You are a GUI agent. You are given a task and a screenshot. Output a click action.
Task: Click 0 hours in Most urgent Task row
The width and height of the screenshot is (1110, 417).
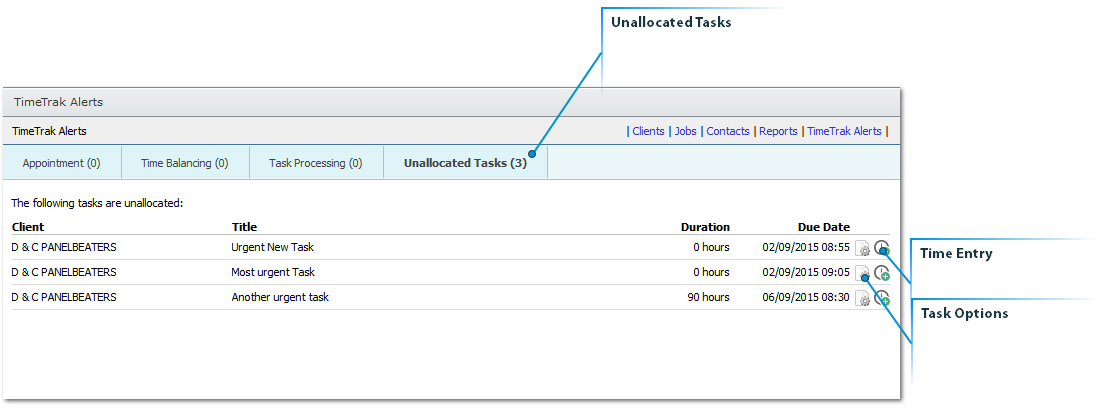tap(711, 272)
